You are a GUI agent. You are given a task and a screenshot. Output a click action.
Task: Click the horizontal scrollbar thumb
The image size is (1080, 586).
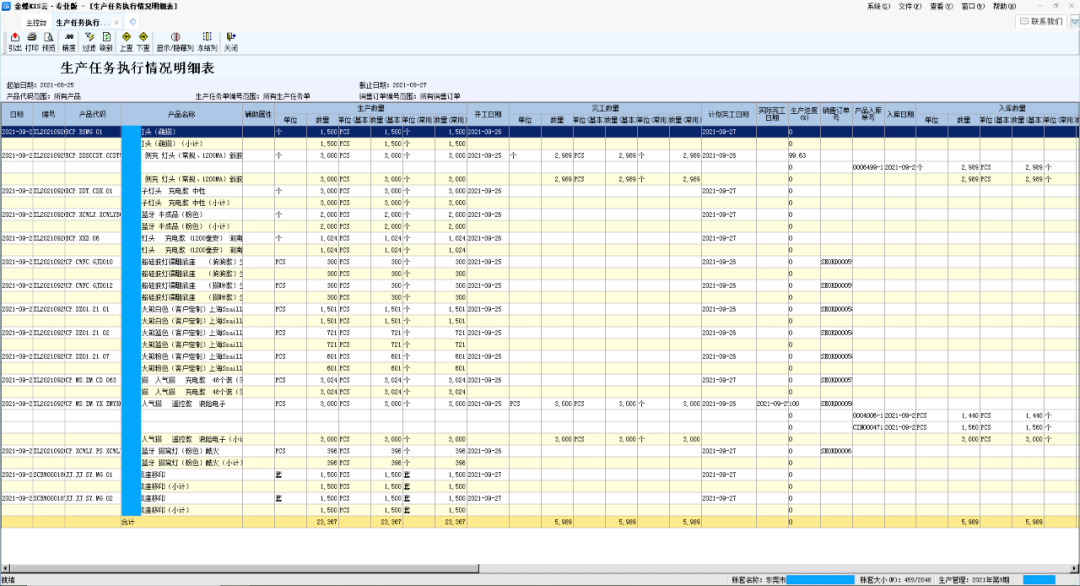[244, 568]
